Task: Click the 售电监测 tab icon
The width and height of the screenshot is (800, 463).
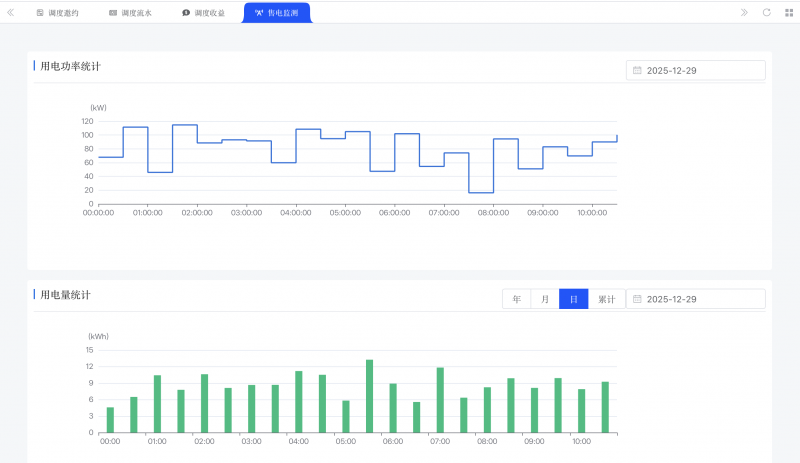Action: 259,13
